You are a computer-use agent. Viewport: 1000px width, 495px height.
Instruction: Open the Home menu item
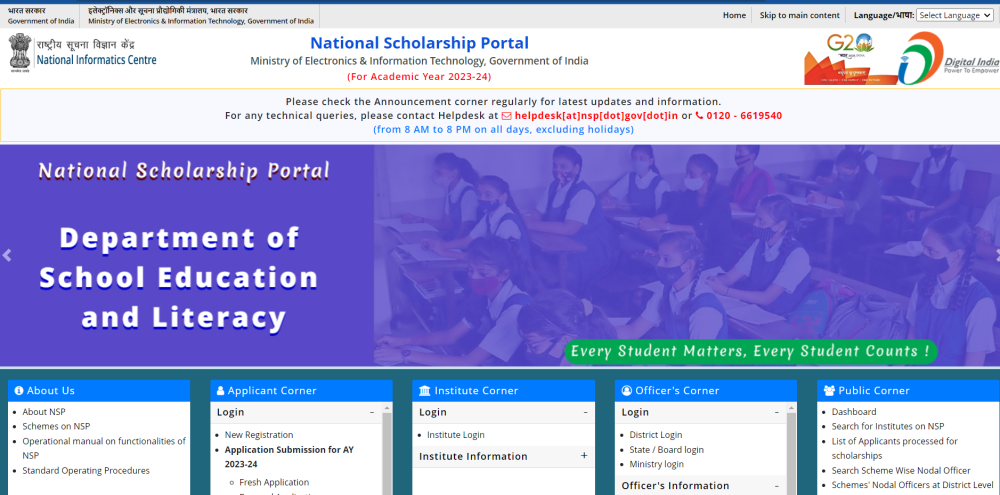[x=734, y=15]
